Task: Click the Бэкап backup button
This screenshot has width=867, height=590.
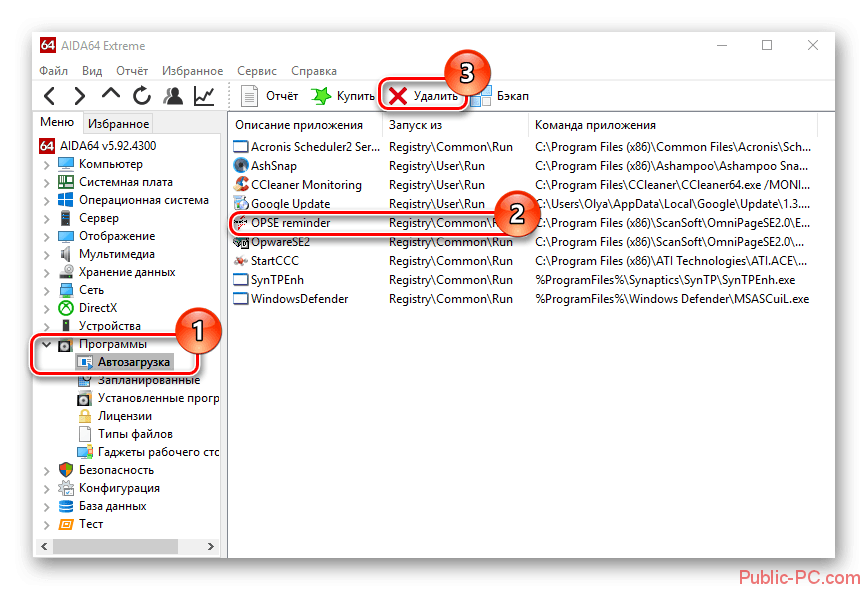Action: click(x=500, y=96)
